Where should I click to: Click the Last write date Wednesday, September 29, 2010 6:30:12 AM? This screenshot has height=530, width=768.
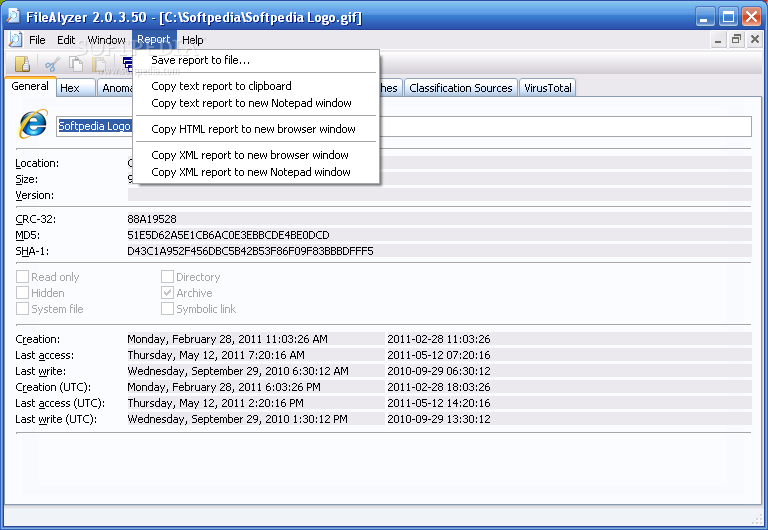(238, 371)
